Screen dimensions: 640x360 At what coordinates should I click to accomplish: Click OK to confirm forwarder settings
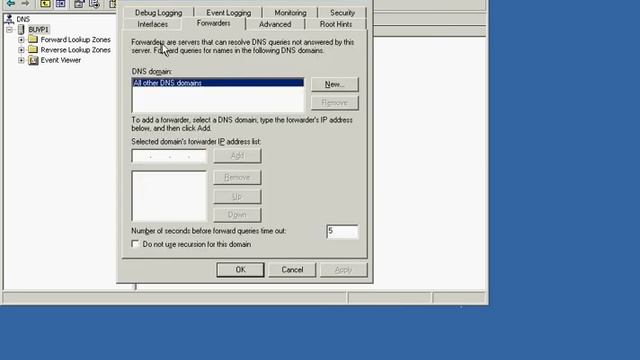[240, 270]
